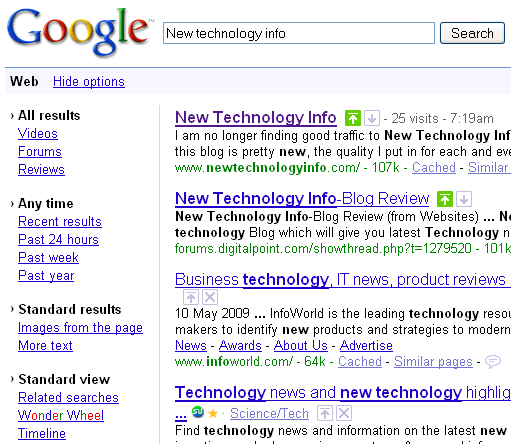
Task: Limit results to Past year
Action: [46, 276]
